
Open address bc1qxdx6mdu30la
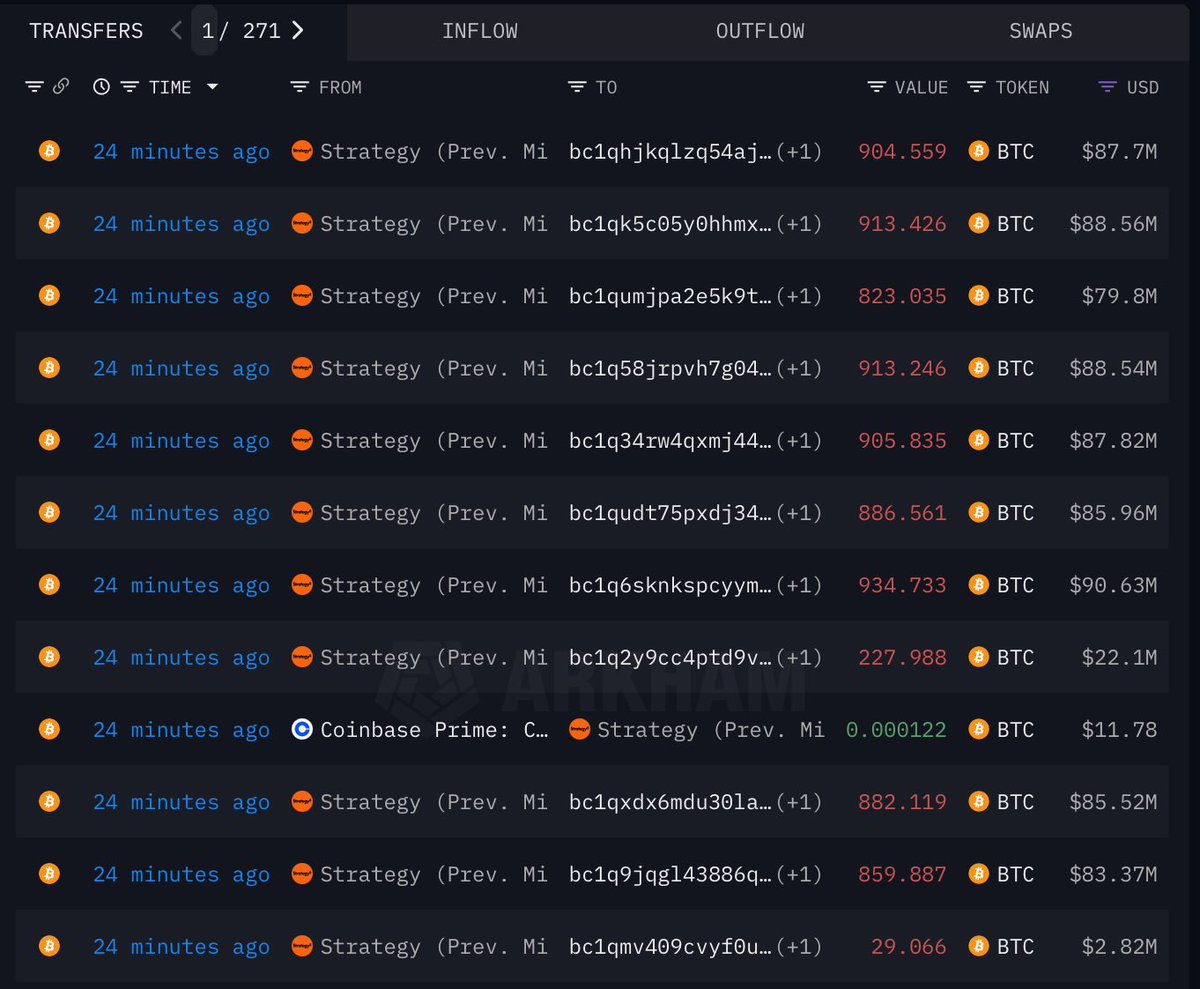(x=670, y=802)
